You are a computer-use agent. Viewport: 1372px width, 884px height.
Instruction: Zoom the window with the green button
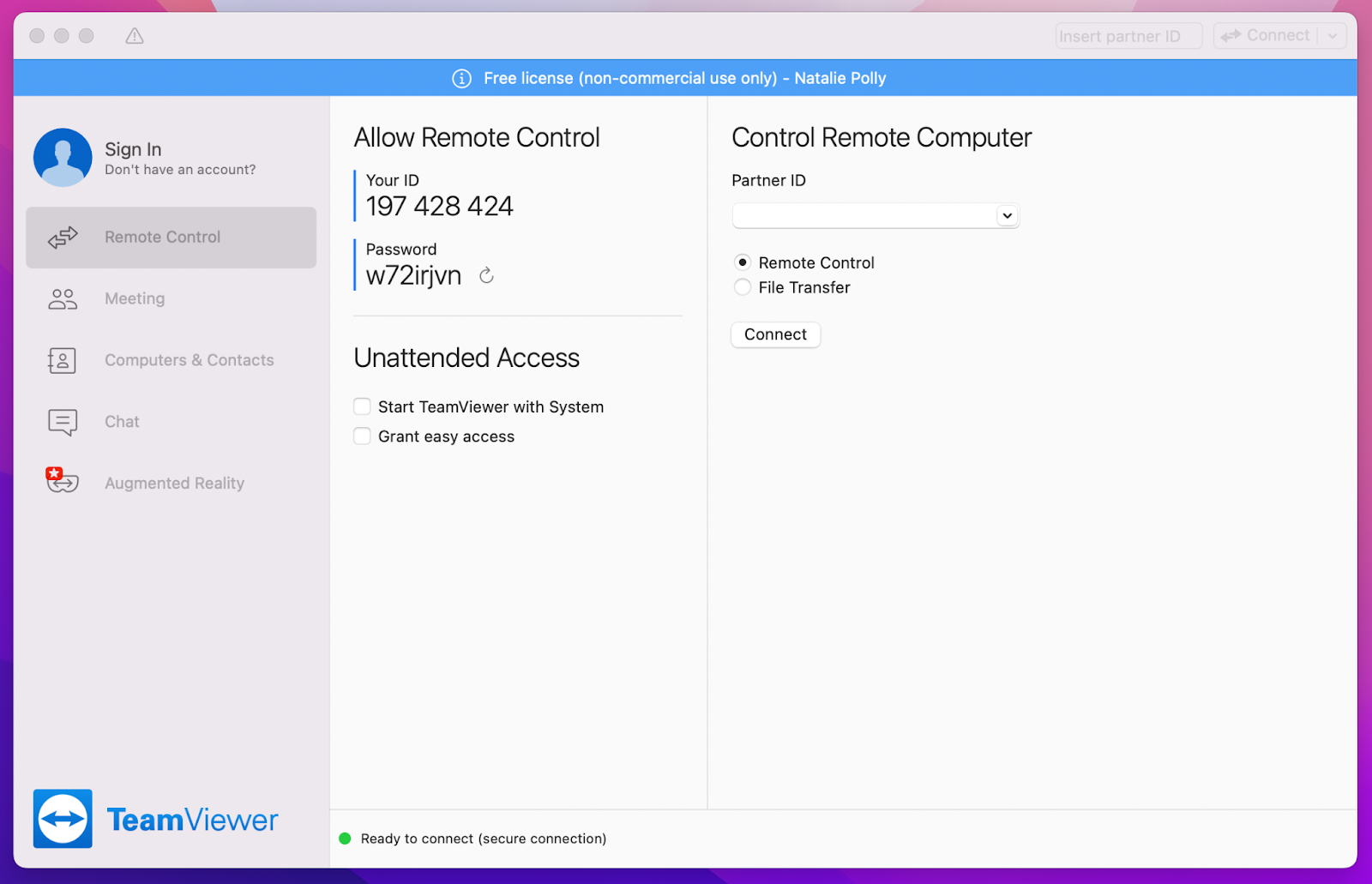[87, 36]
